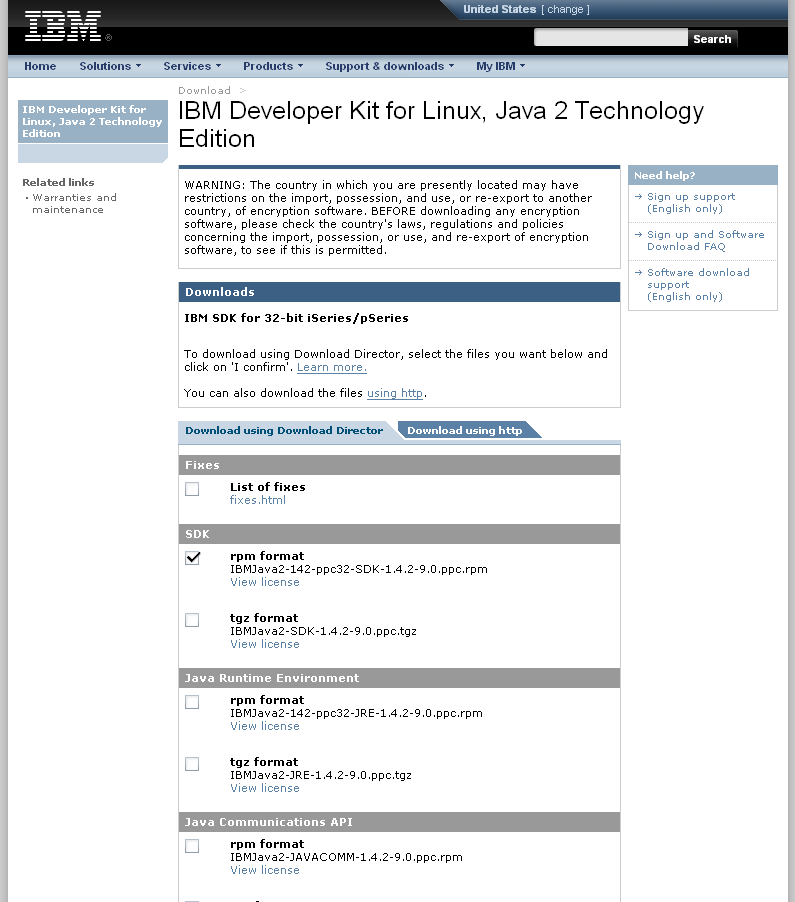Image resolution: width=795 pixels, height=902 pixels.
Task: Expand the My IBM dropdown menu
Action: (500, 66)
